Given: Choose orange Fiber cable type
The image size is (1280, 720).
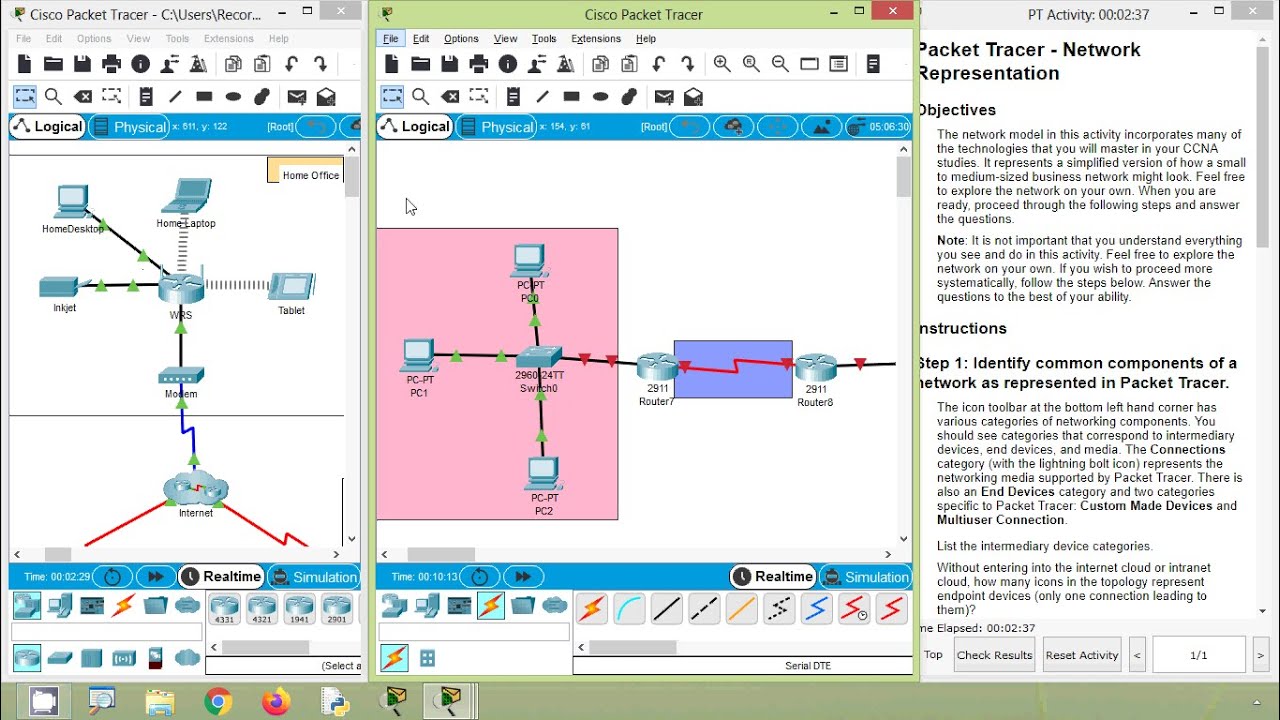Looking at the screenshot, I should click(741, 608).
